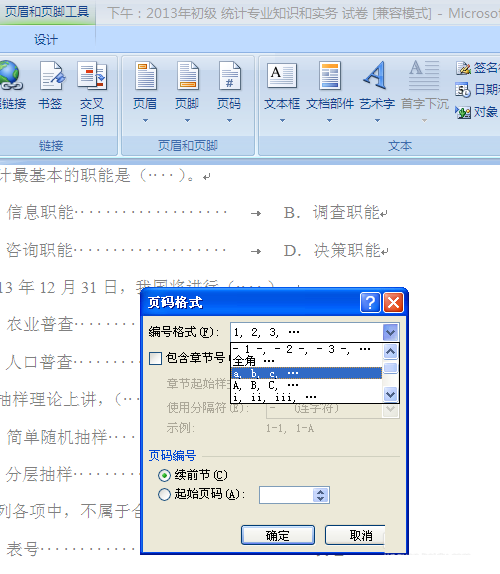Choose the '- 1 -, - 2 -' format
500x574 pixels.
(307, 350)
